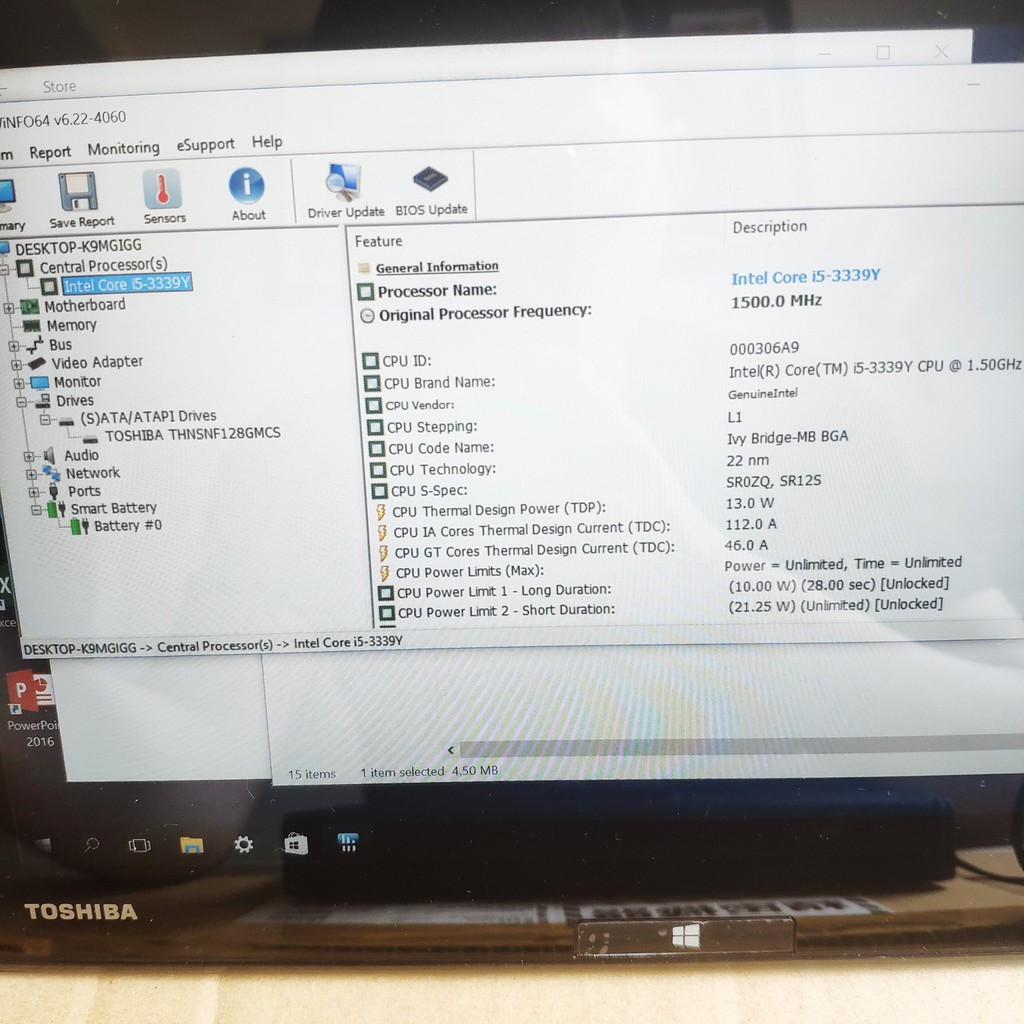Open the Report menu
1024x1024 pixels.
point(50,151)
